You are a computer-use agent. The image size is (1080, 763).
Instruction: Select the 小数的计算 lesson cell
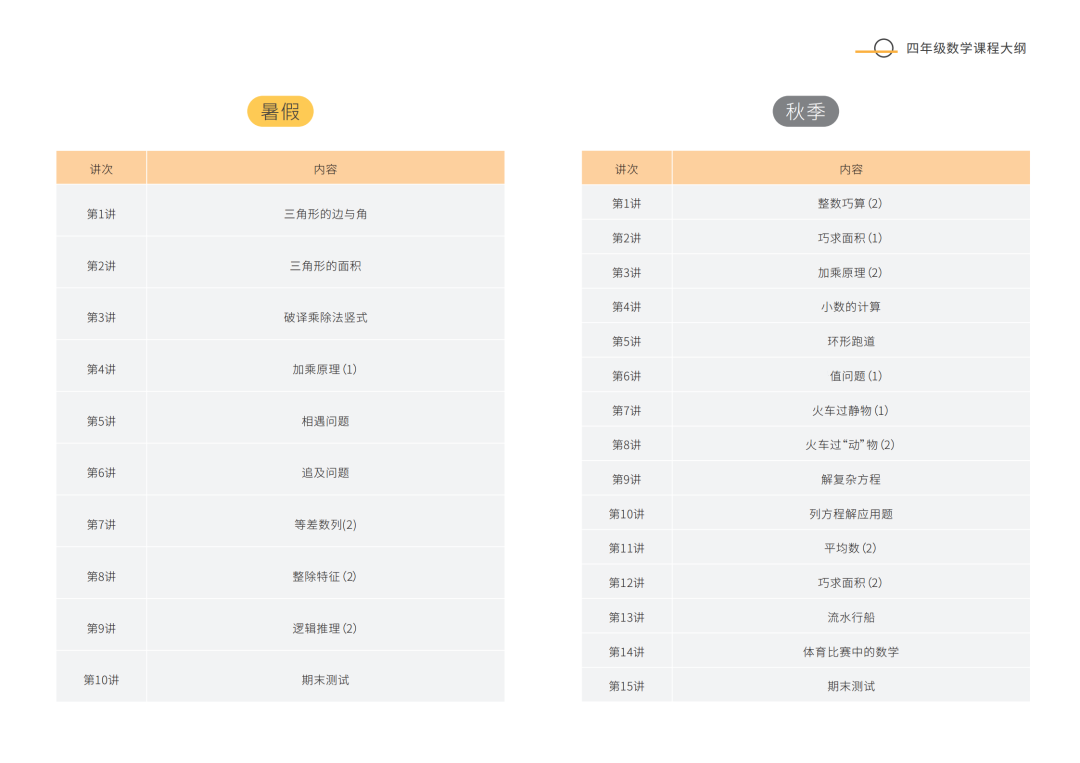point(850,307)
